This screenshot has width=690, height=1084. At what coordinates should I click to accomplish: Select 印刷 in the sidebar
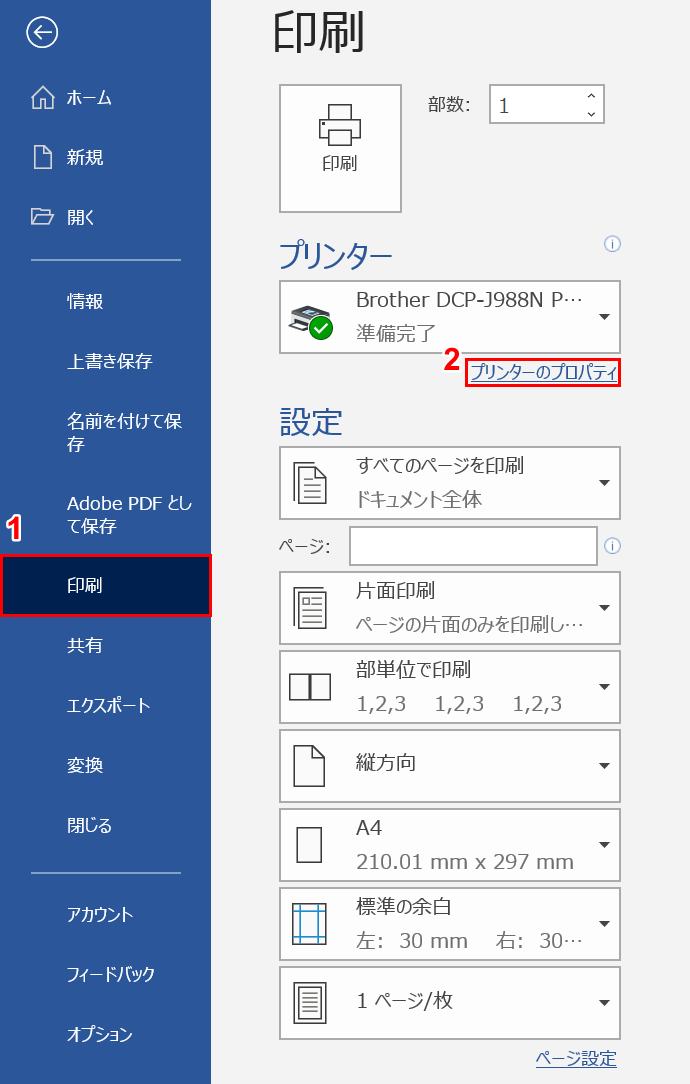[105, 586]
